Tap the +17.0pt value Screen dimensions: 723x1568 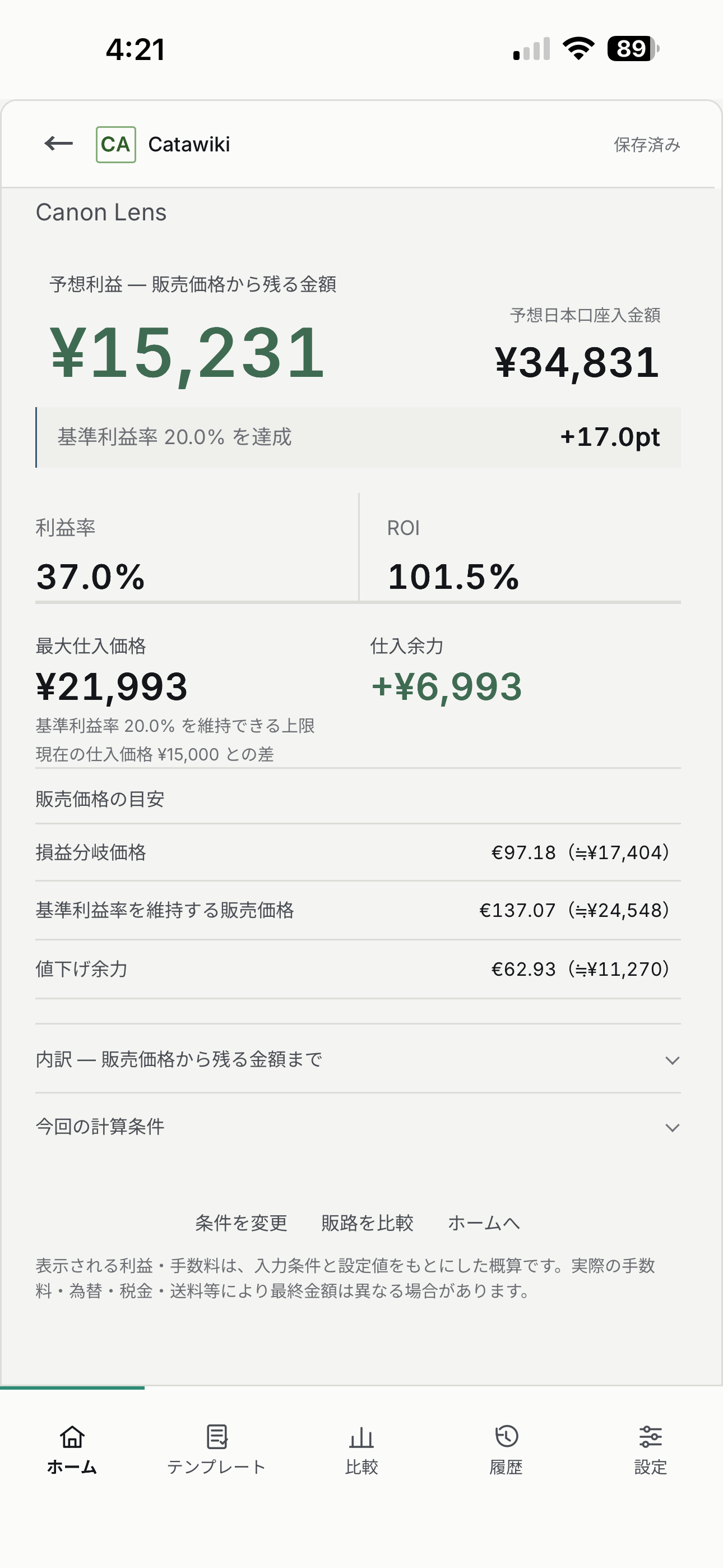pyautogui.click(x=610, y=437)
